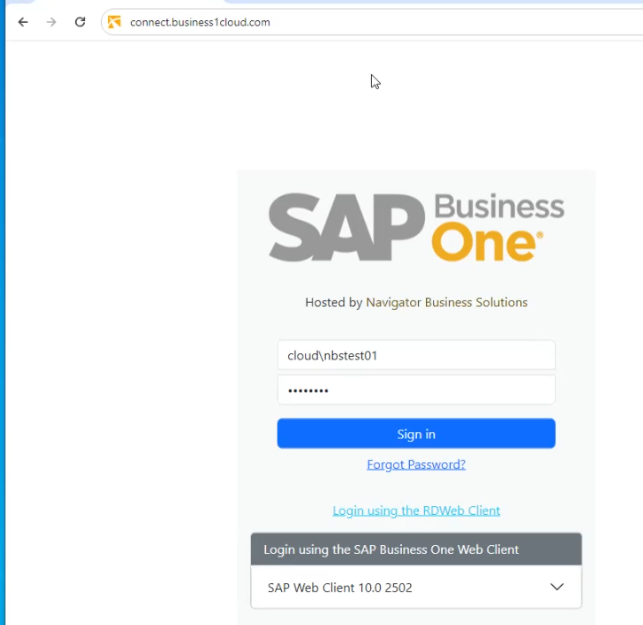
Task: Reload the page with the refresh icon
Action: click(80, 22)
